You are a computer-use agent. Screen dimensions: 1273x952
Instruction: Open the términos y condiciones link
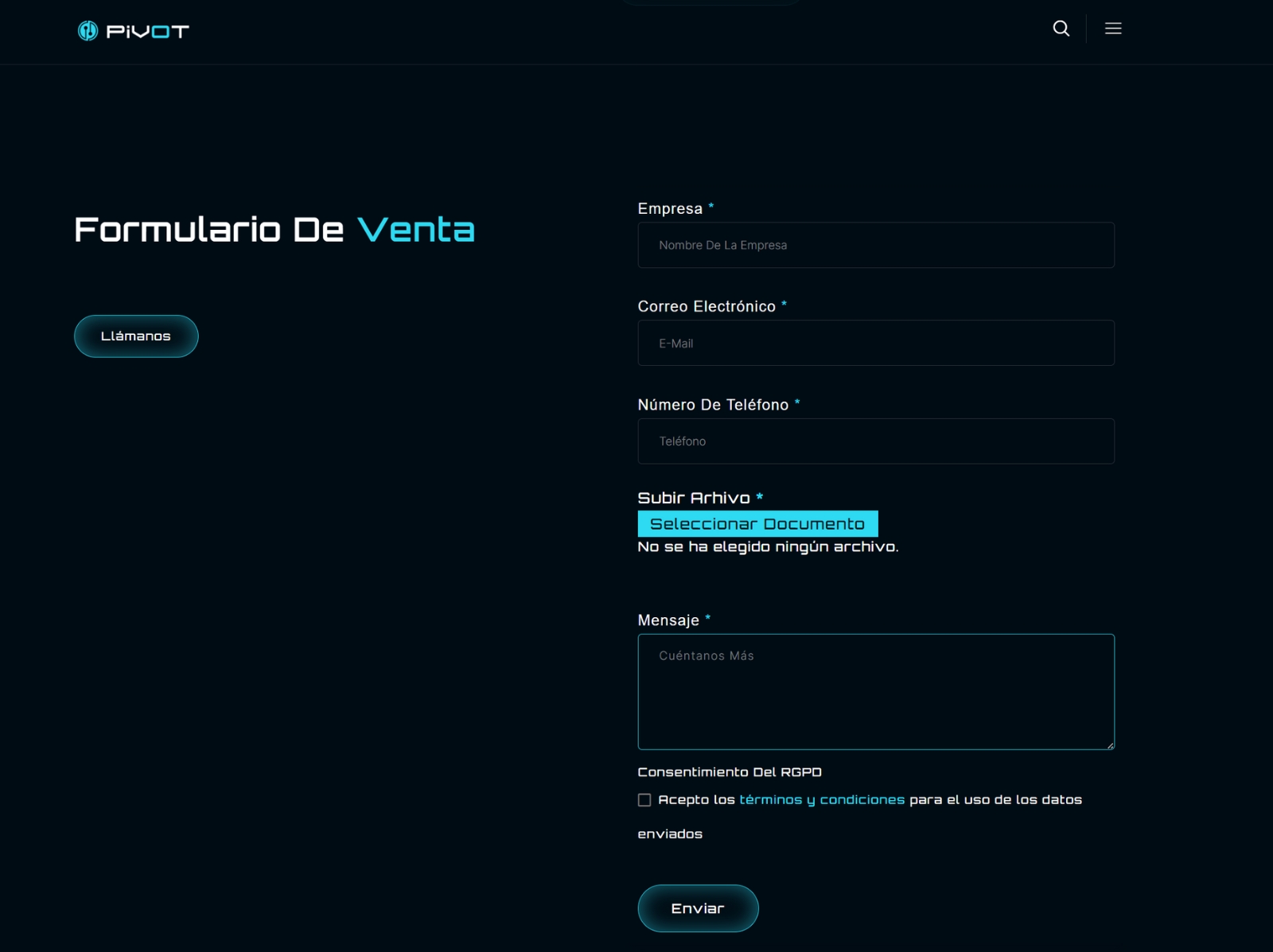pyautogui.click(x=821, y=799)
